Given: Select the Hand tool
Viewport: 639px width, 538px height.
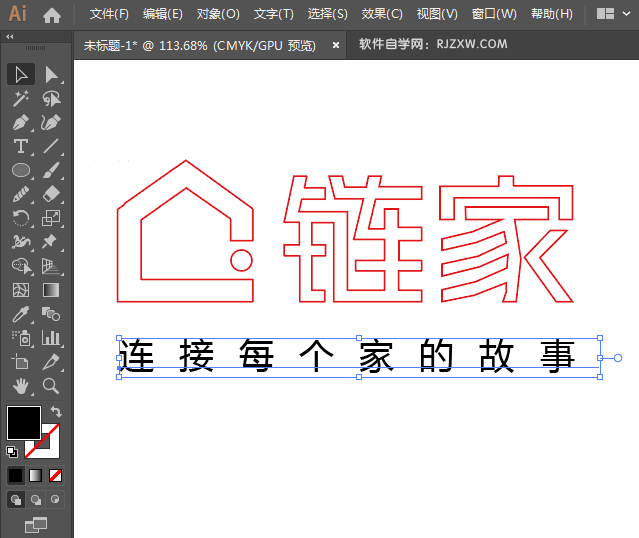Looking at the screenshot, I should click(x=21, y=386).
